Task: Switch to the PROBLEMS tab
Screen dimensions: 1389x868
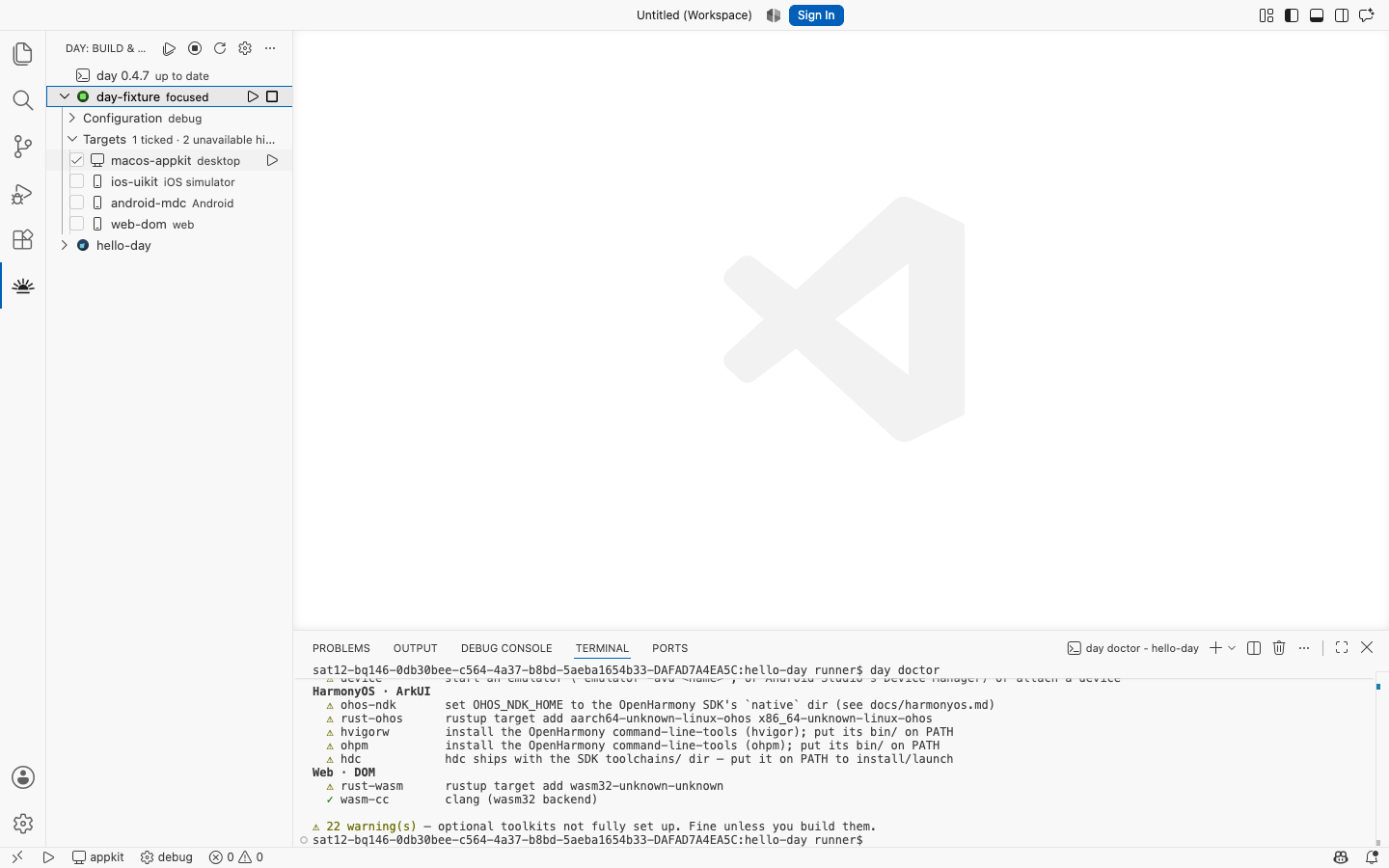Action: tap(341, 648)
